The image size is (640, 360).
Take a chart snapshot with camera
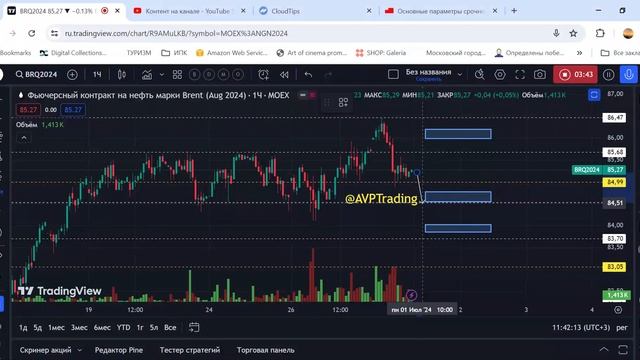540,74
